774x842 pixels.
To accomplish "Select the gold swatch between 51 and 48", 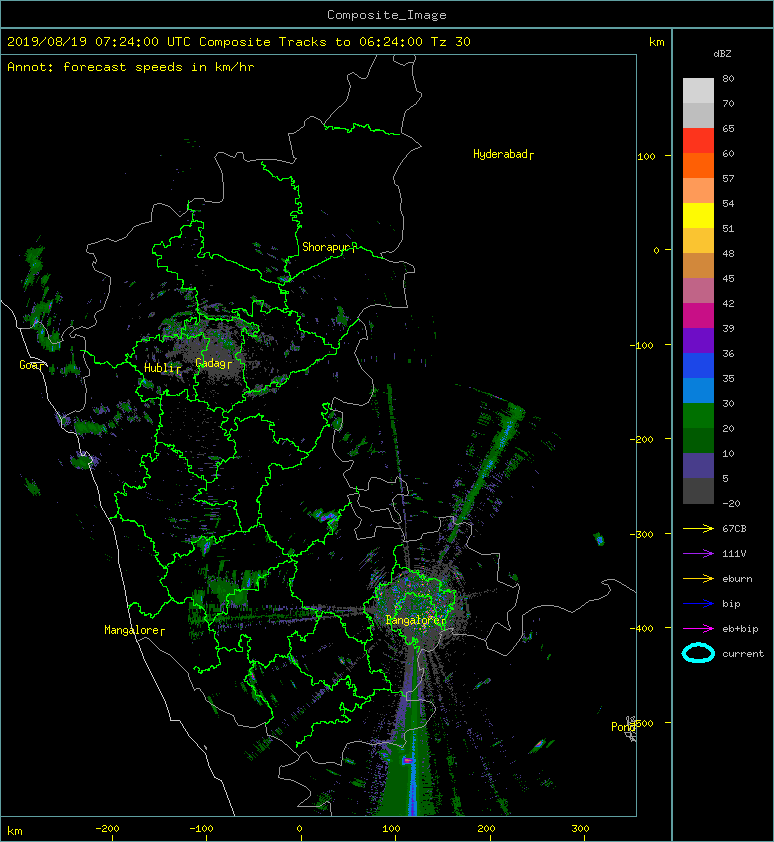I will tap(698, 241).
